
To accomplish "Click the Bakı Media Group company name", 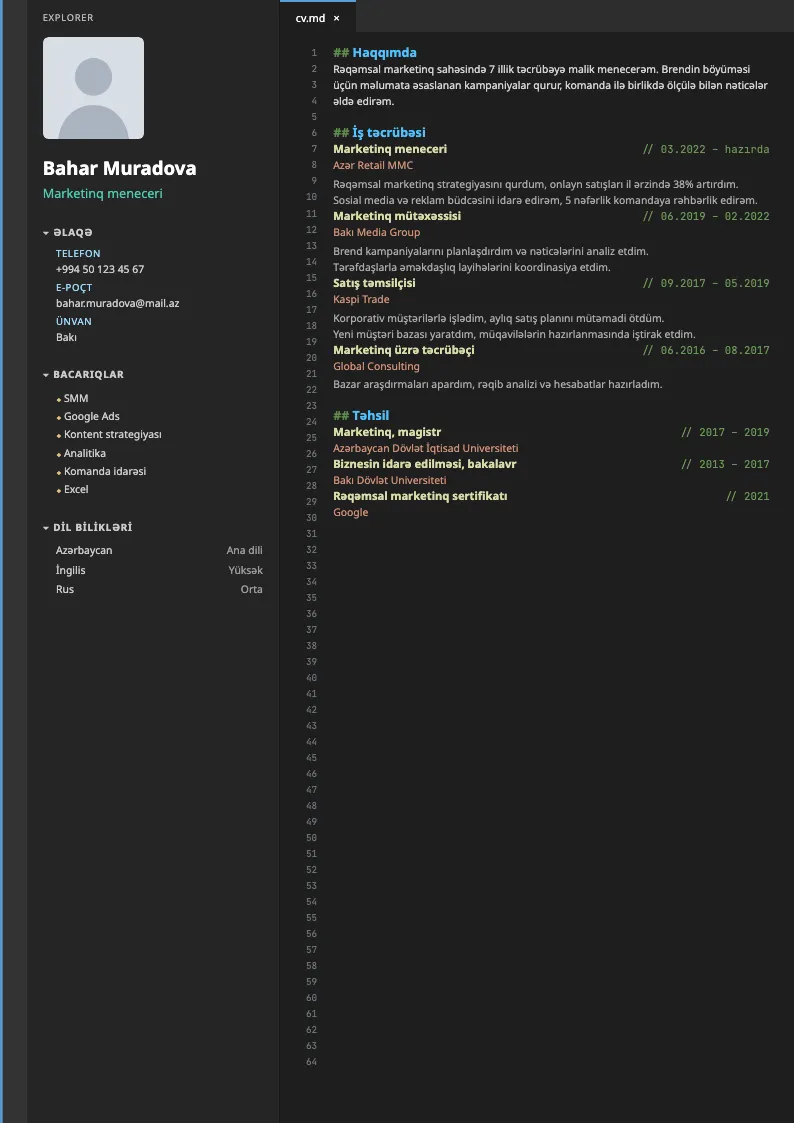I will pos(377,232).
